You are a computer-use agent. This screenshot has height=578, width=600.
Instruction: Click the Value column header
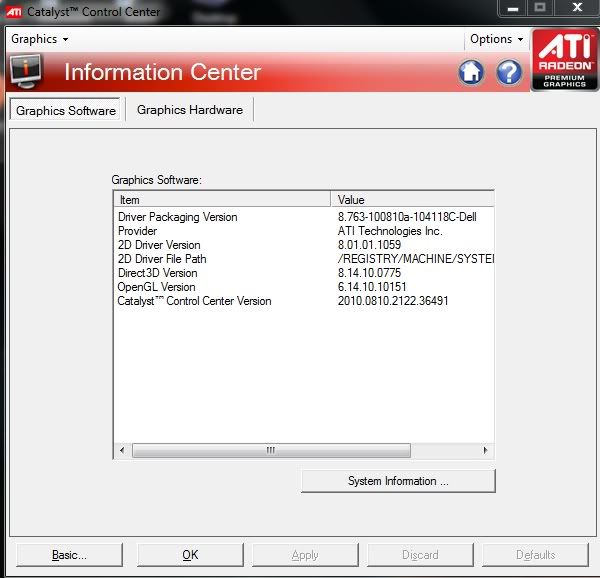(x=413, y=200)
